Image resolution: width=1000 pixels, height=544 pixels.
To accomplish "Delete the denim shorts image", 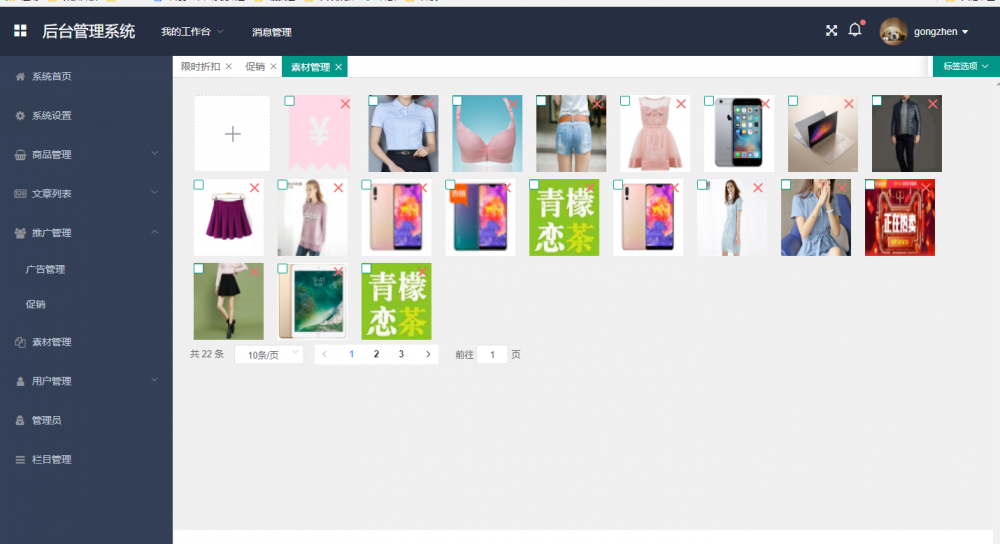I will [x=598, y=104].
